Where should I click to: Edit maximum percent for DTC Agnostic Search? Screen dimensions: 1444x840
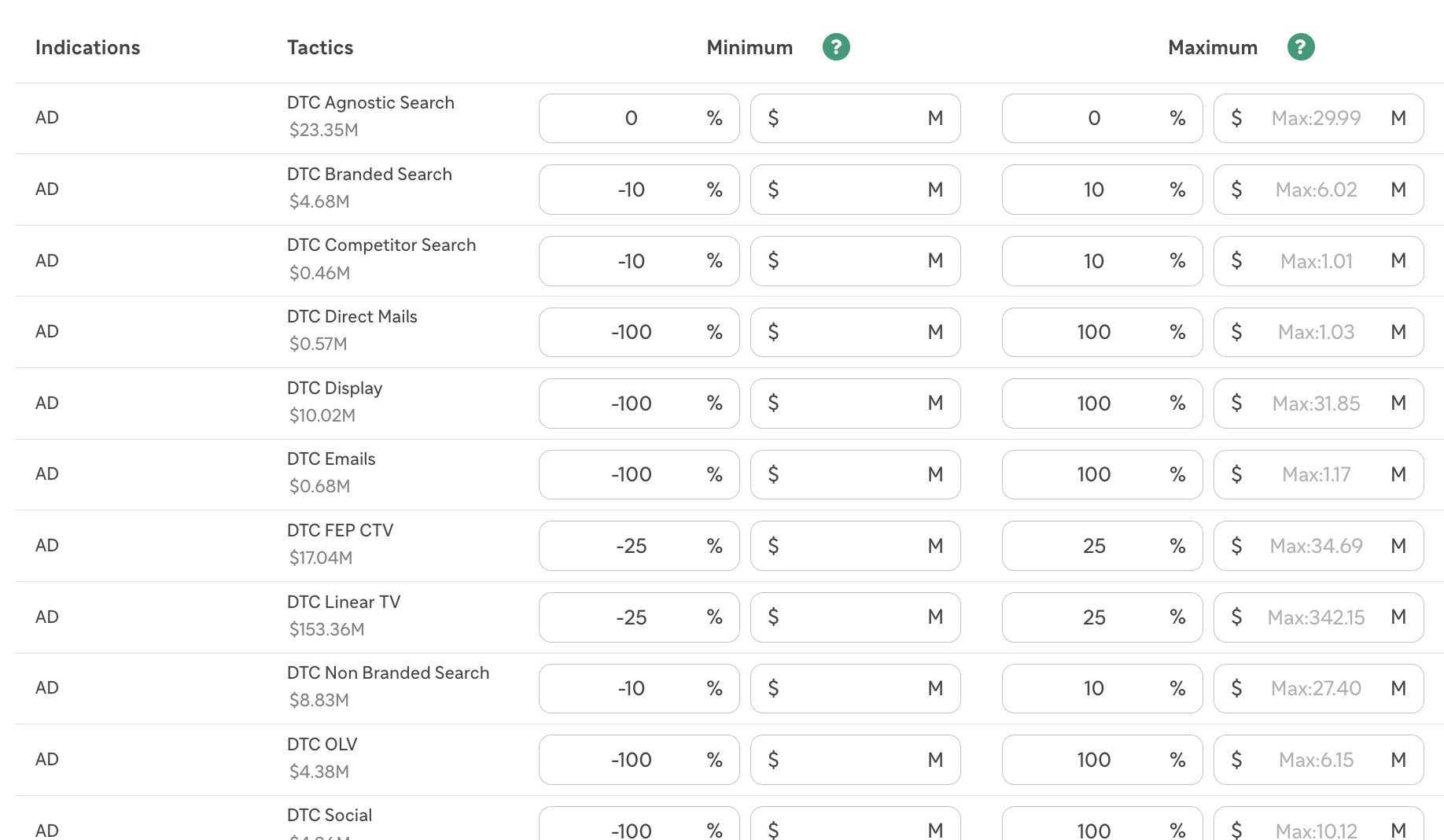[x=1102, y=118]
